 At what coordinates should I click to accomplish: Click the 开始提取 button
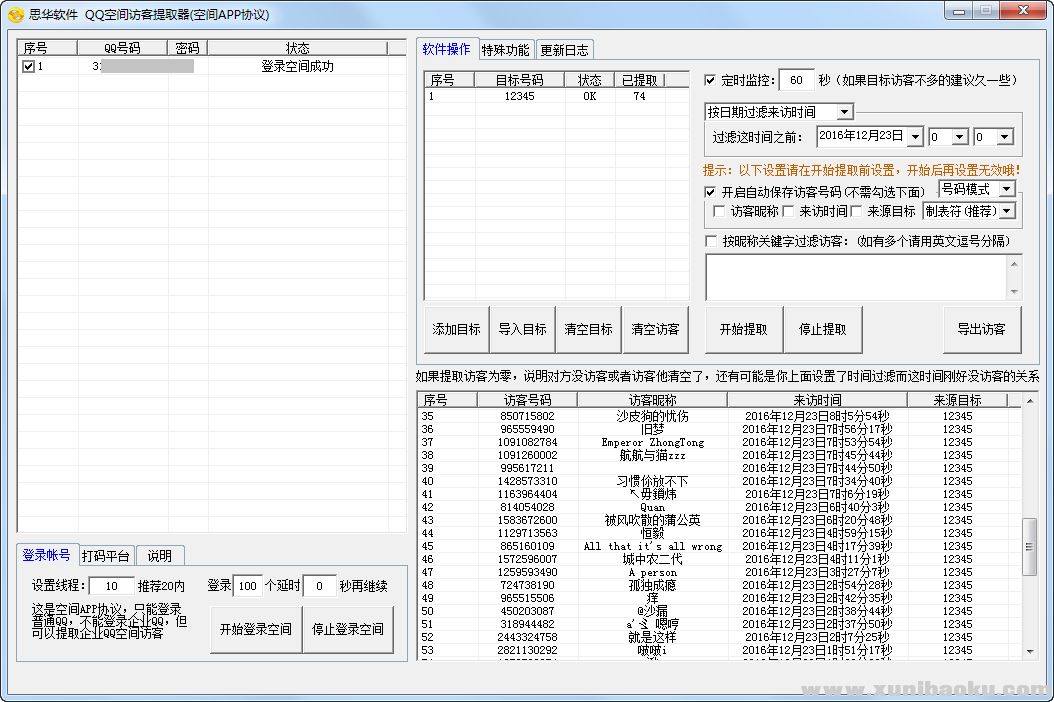click(x=744, y=329)
